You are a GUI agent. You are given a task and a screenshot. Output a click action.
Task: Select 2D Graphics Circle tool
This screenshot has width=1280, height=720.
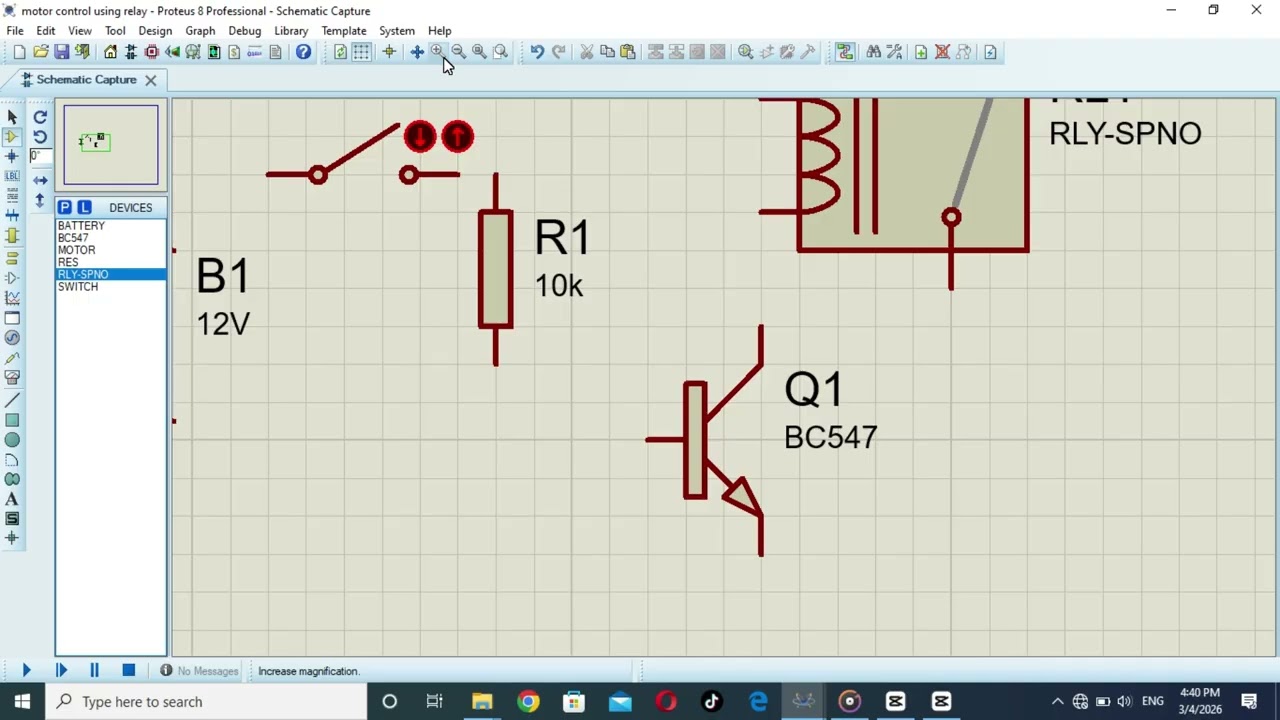(12, 440)
